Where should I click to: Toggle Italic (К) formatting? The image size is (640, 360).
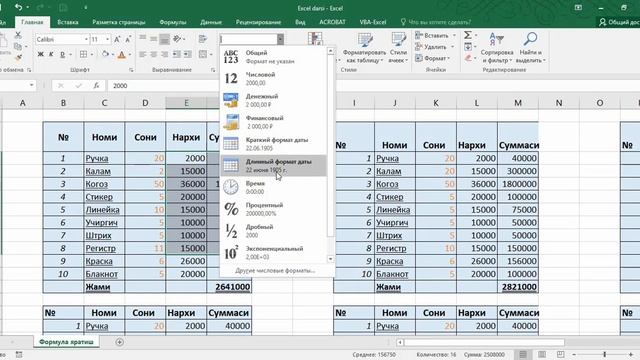point(51,54)
